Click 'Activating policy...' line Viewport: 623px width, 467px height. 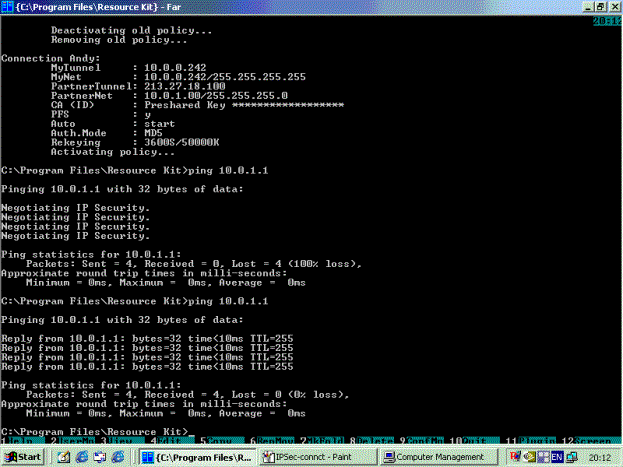112,152
